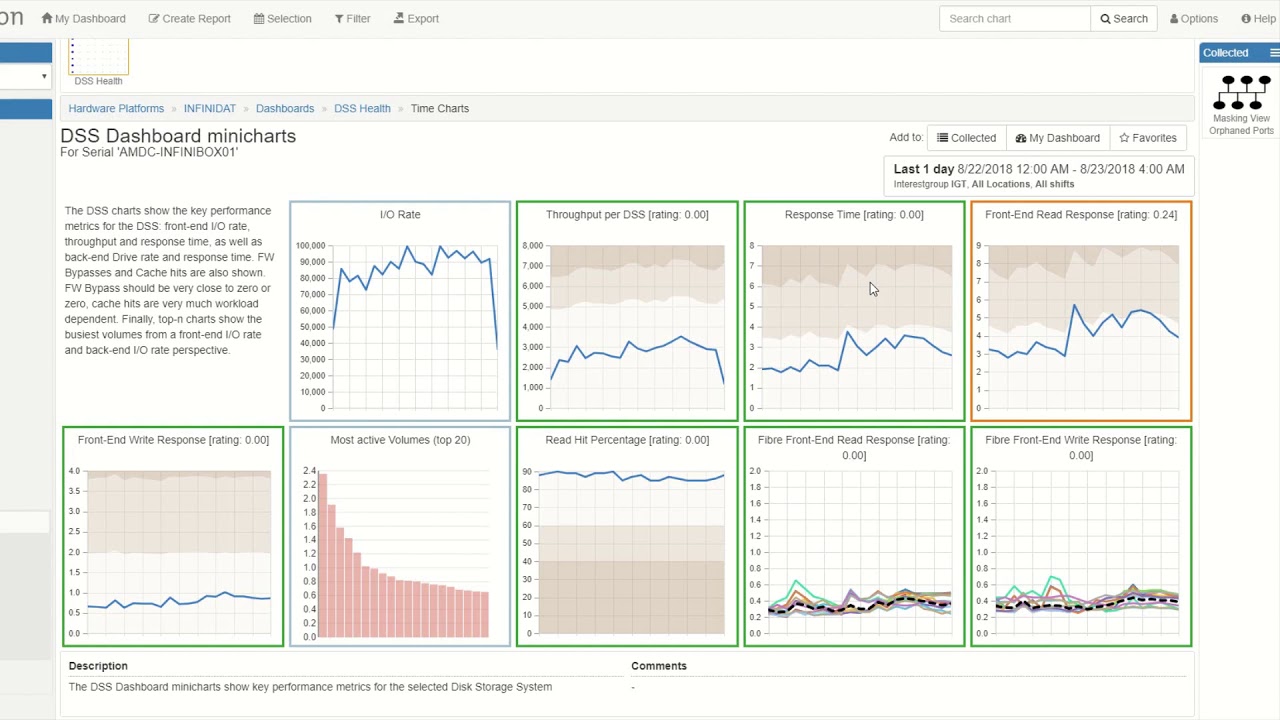Click the Search chart input field
The height and width of the screenshot is (720, 1280).
click(1015, 18)
